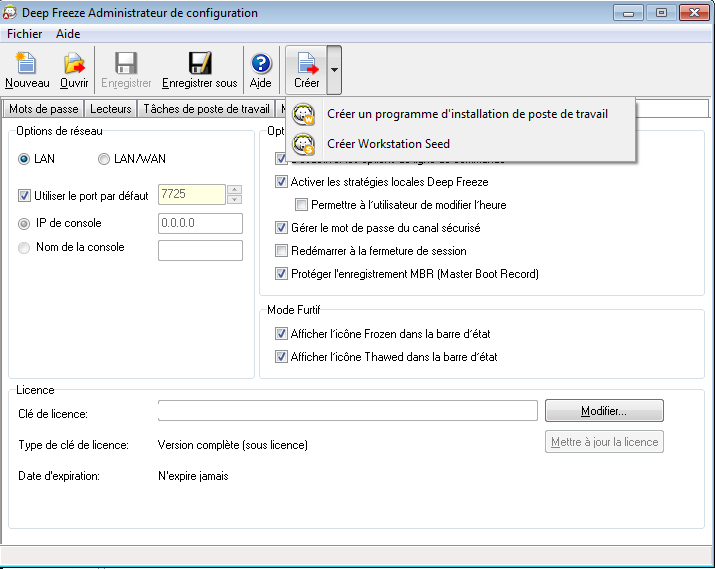
Task: Toggle Activer les stratégies locales Deep Freeze
Action: (281, 182)
